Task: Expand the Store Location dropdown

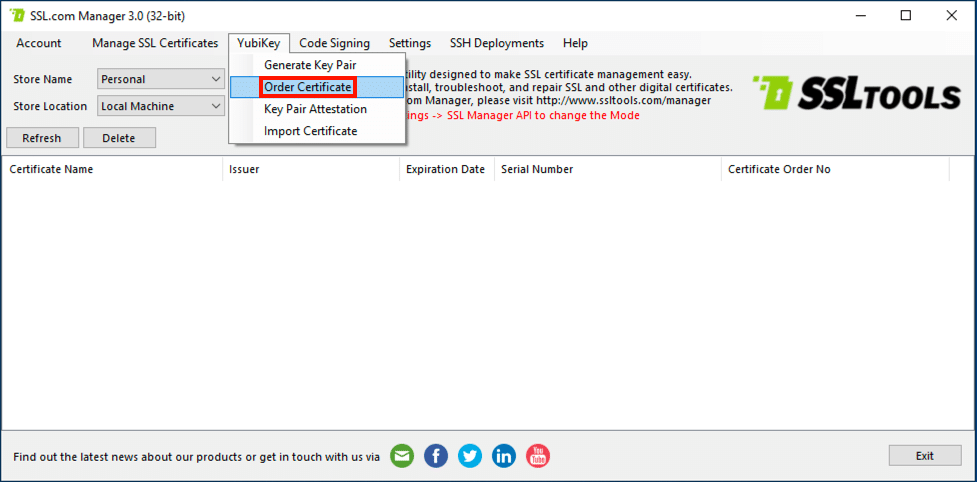Action: tap(216, 106)
